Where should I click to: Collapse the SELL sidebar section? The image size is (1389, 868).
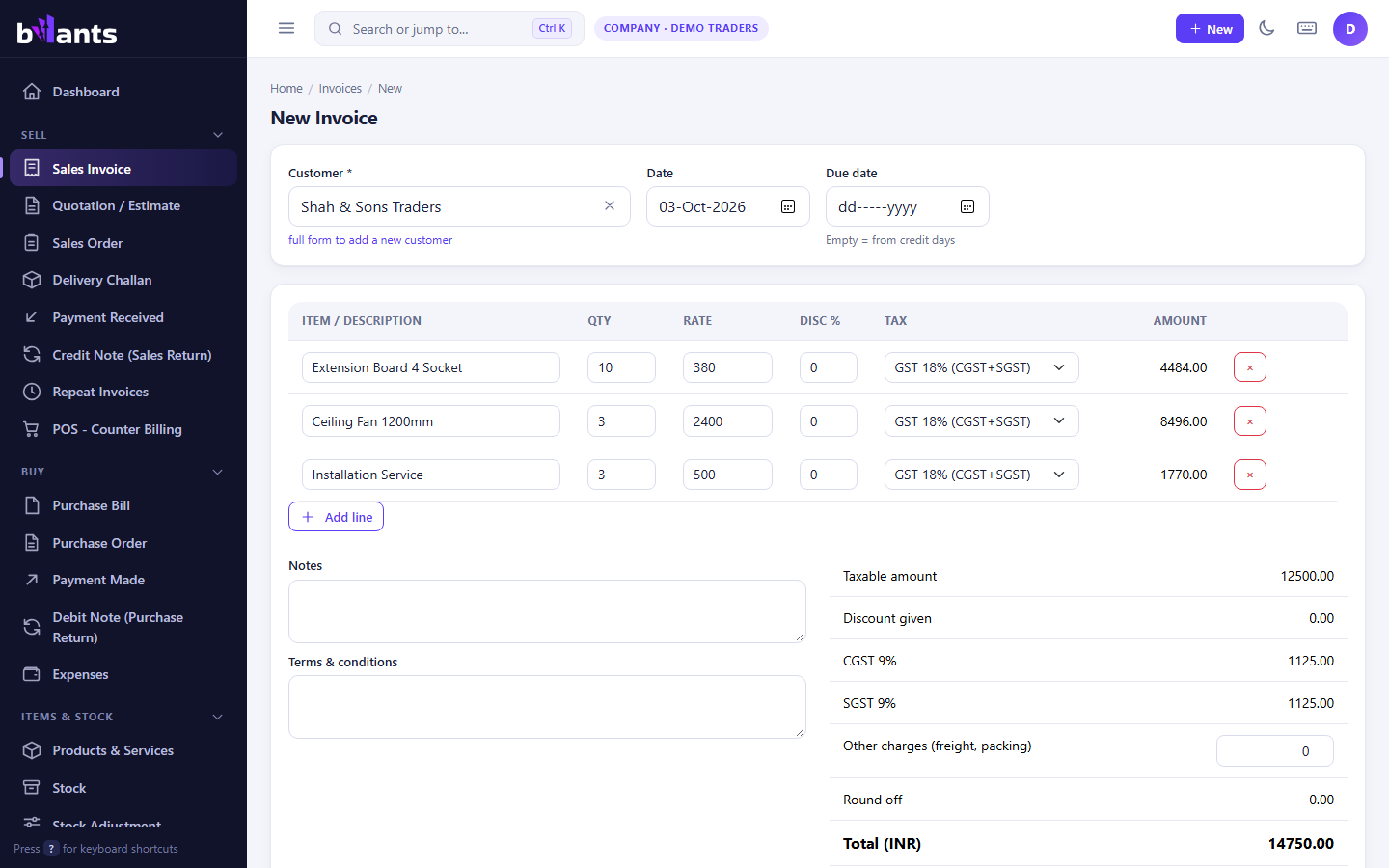pos(123,135)
